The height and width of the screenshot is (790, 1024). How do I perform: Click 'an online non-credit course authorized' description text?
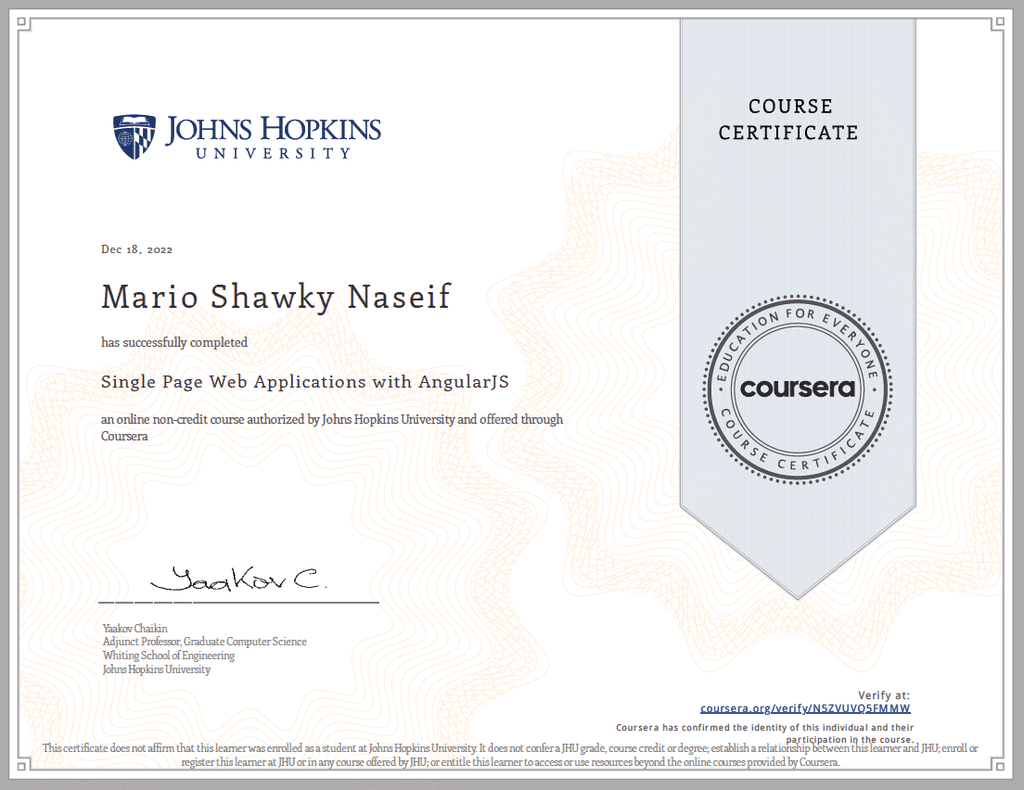(332, 428)
